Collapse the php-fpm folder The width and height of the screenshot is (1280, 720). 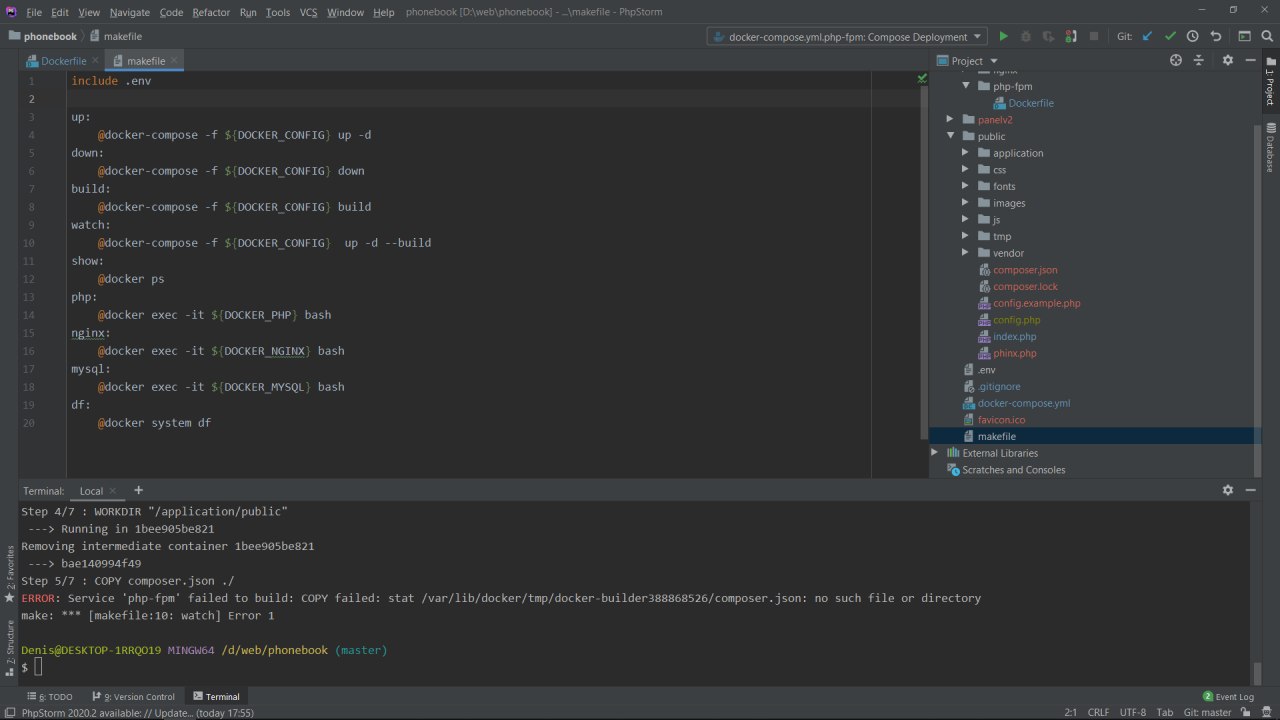point(966,86)
